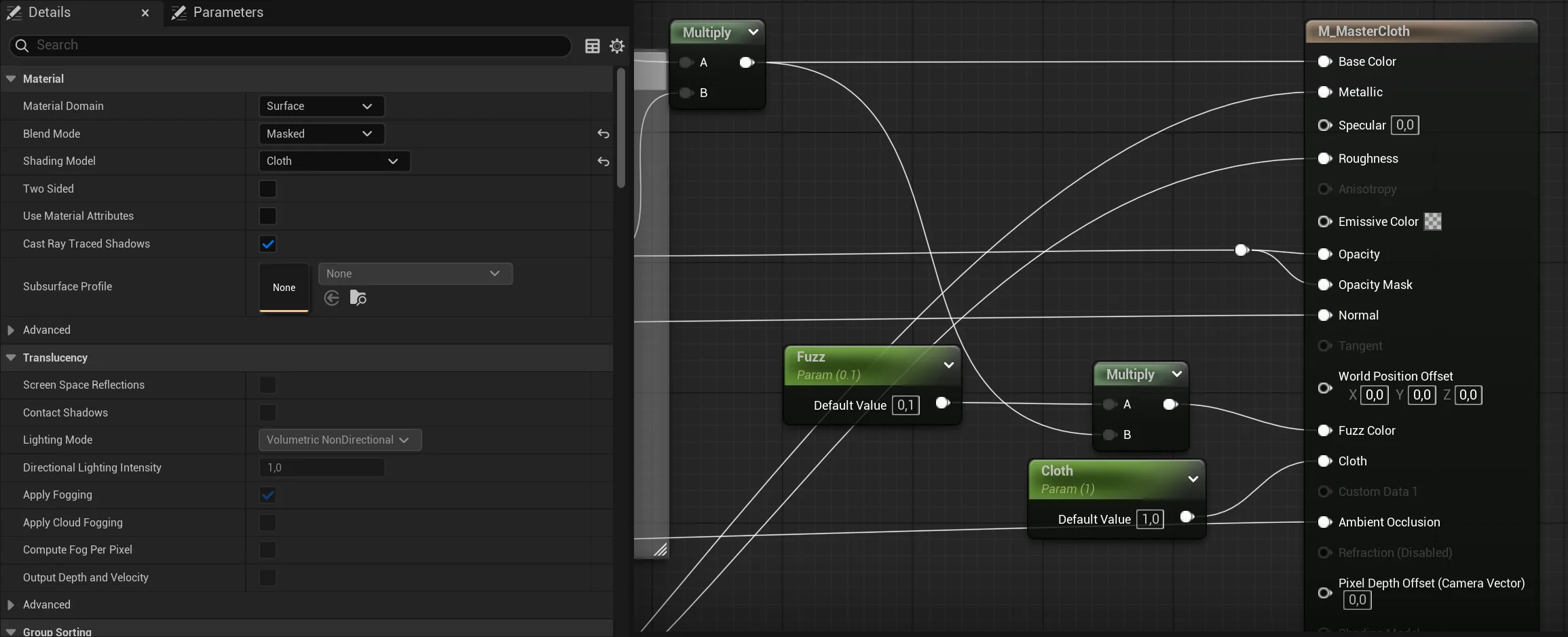
Task: Collapse the Fuzz parameter node chevron
Action: 948,365
